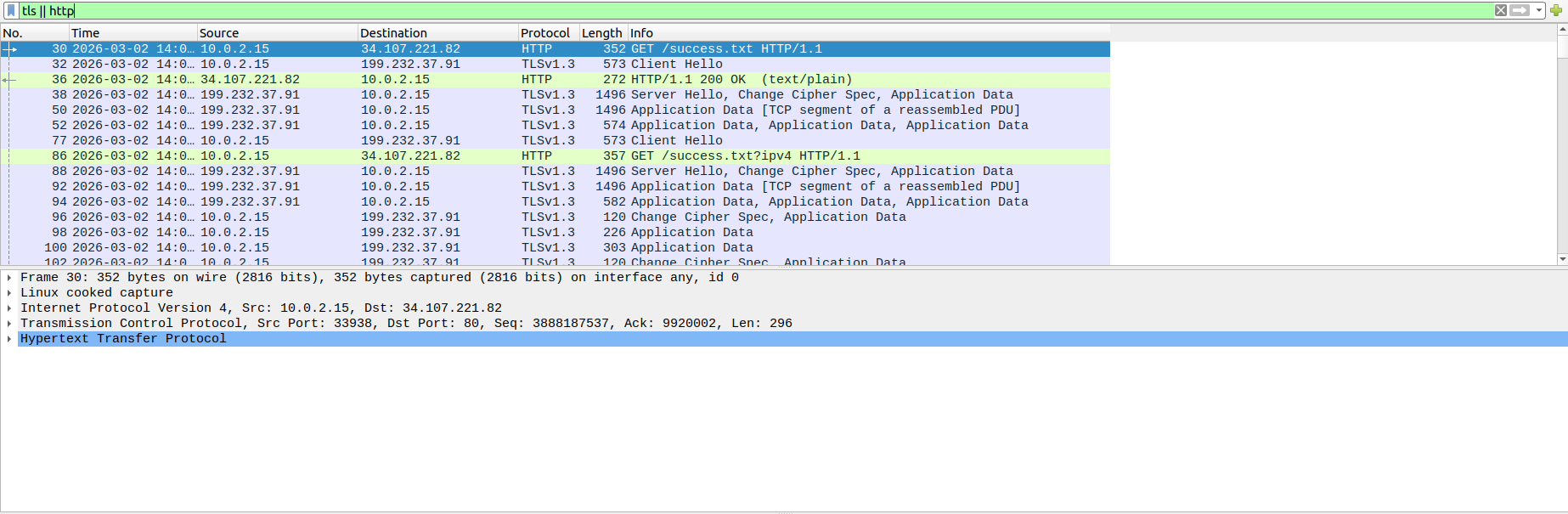Sort by the Time column header
The width and height of the screenshot is (1568, 514).
pyautogui.click(x=133, y=33)
